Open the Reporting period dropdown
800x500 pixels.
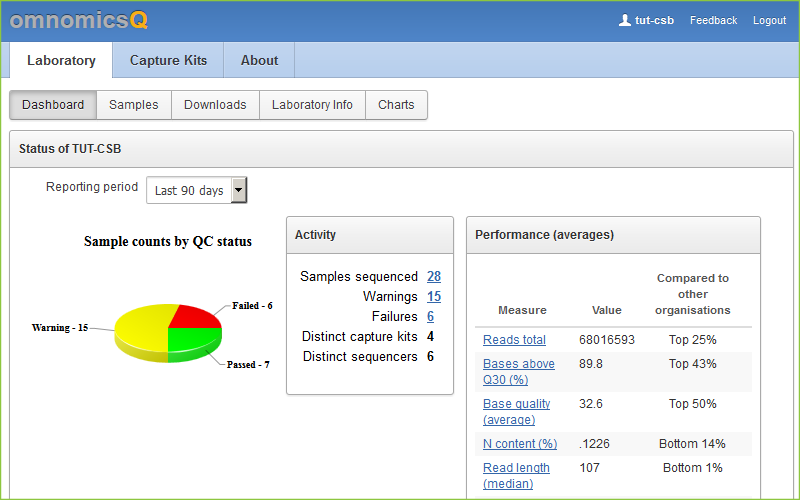click(196, 190)
